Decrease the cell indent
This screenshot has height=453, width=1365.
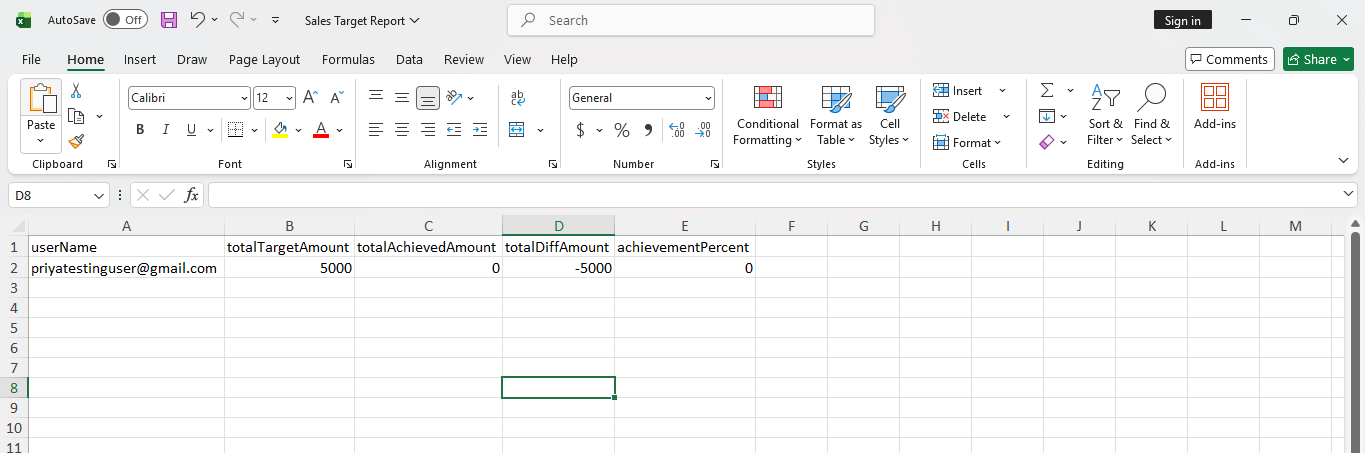click(454, 130)
